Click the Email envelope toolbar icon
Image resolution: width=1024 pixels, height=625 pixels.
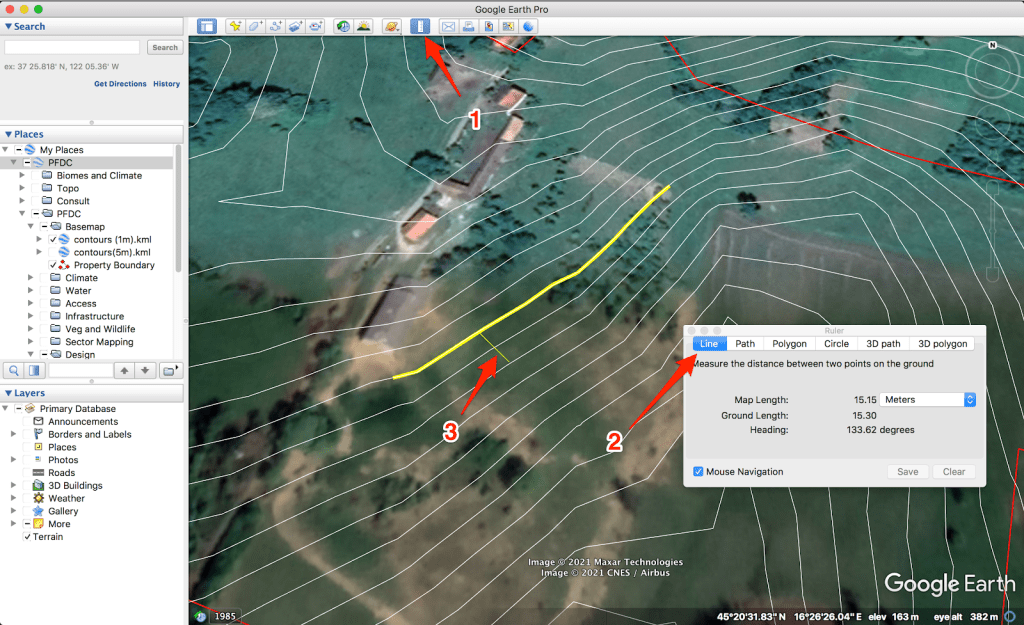(448, 26)
